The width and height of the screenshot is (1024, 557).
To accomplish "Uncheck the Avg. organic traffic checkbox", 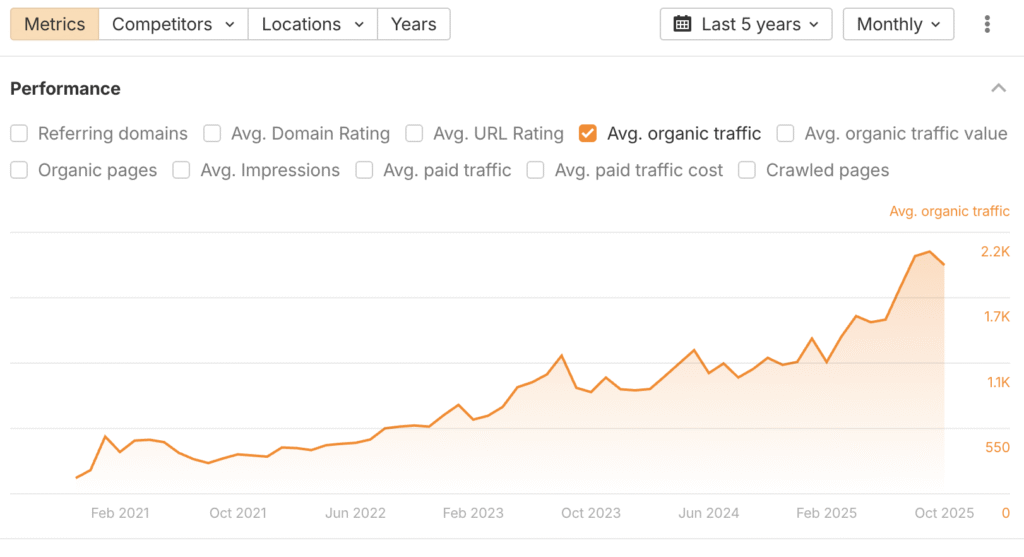I will coord(588,133).
